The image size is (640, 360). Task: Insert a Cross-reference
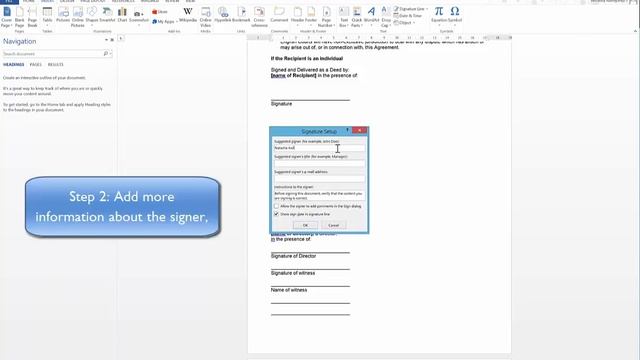pyautogui.click(x=259, y=17)
